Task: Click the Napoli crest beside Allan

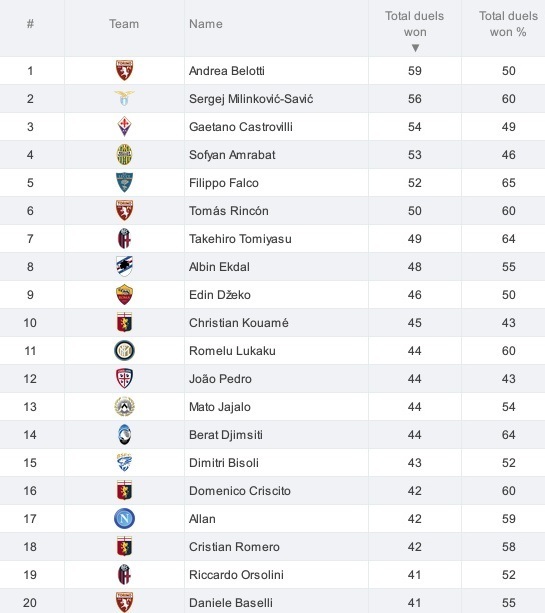Action: [124, 519]
